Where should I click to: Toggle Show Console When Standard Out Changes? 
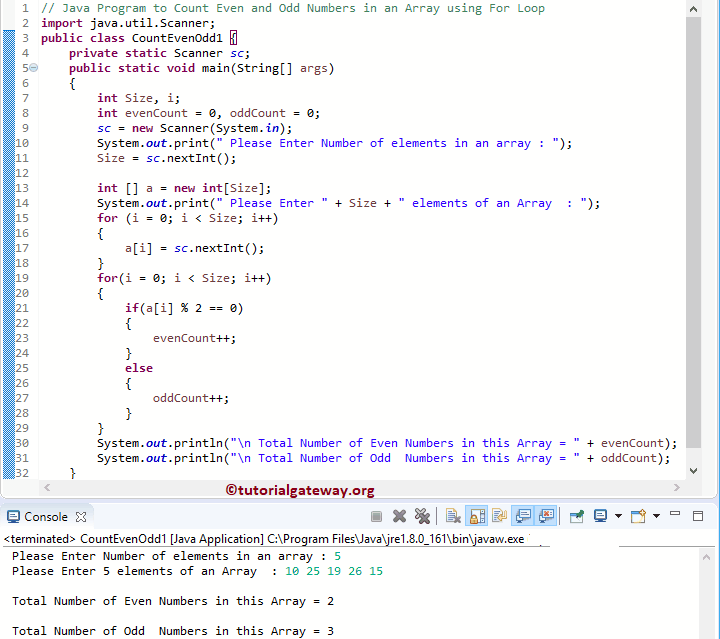tap(523, 516)
